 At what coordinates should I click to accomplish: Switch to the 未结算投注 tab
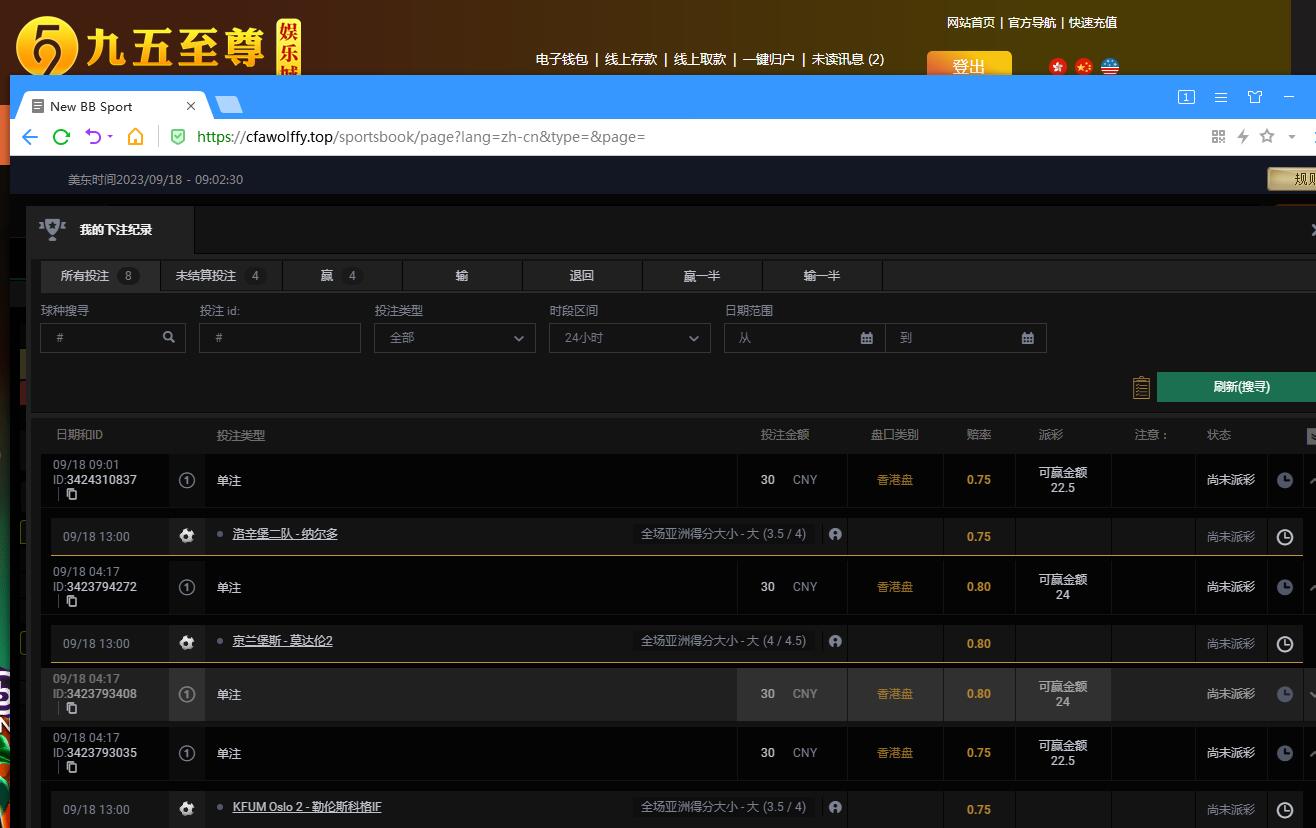click(x=220, y=276)
